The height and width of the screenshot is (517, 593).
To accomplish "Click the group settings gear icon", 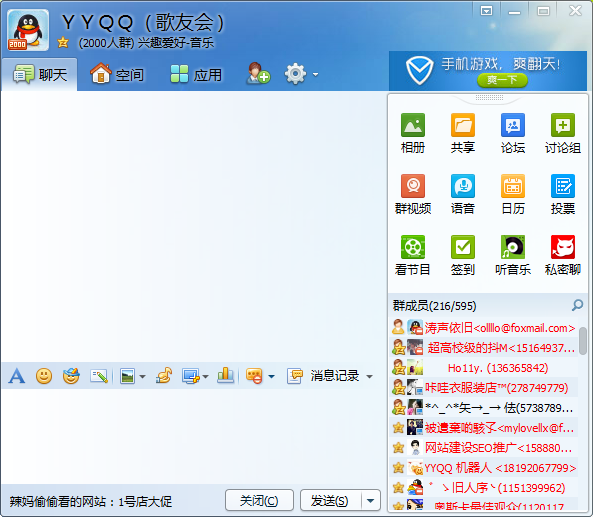I will coord(295,74).
